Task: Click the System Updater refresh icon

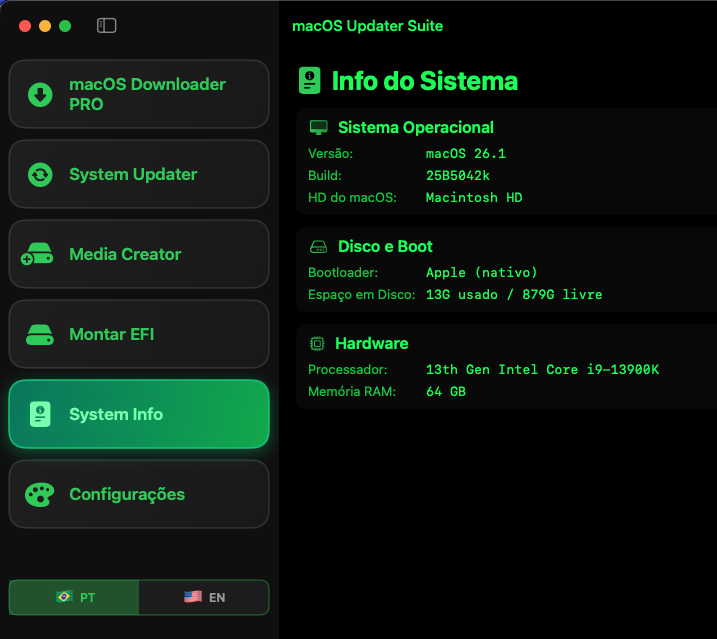Action: [40, 174]
